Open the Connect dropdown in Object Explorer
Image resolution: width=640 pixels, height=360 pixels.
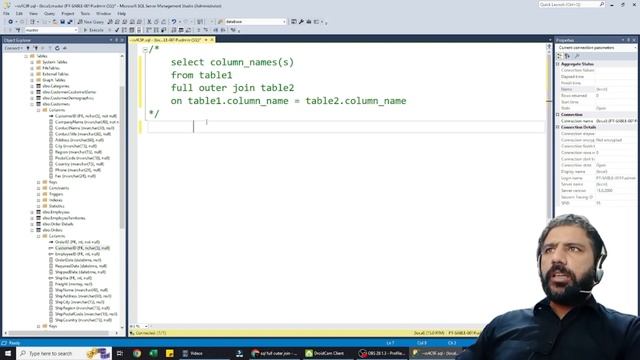pyautogui.click(x=13, y=48)
